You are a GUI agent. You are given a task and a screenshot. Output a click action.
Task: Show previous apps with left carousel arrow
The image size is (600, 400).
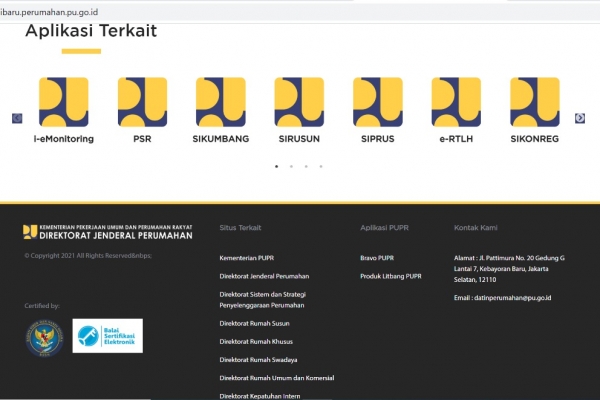[17, 118]
